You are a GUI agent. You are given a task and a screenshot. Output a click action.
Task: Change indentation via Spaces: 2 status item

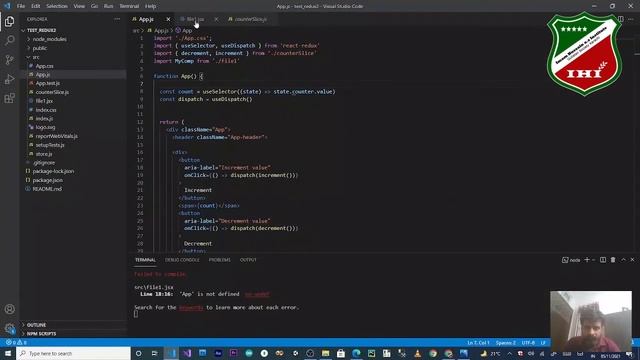tap(506, 343)
